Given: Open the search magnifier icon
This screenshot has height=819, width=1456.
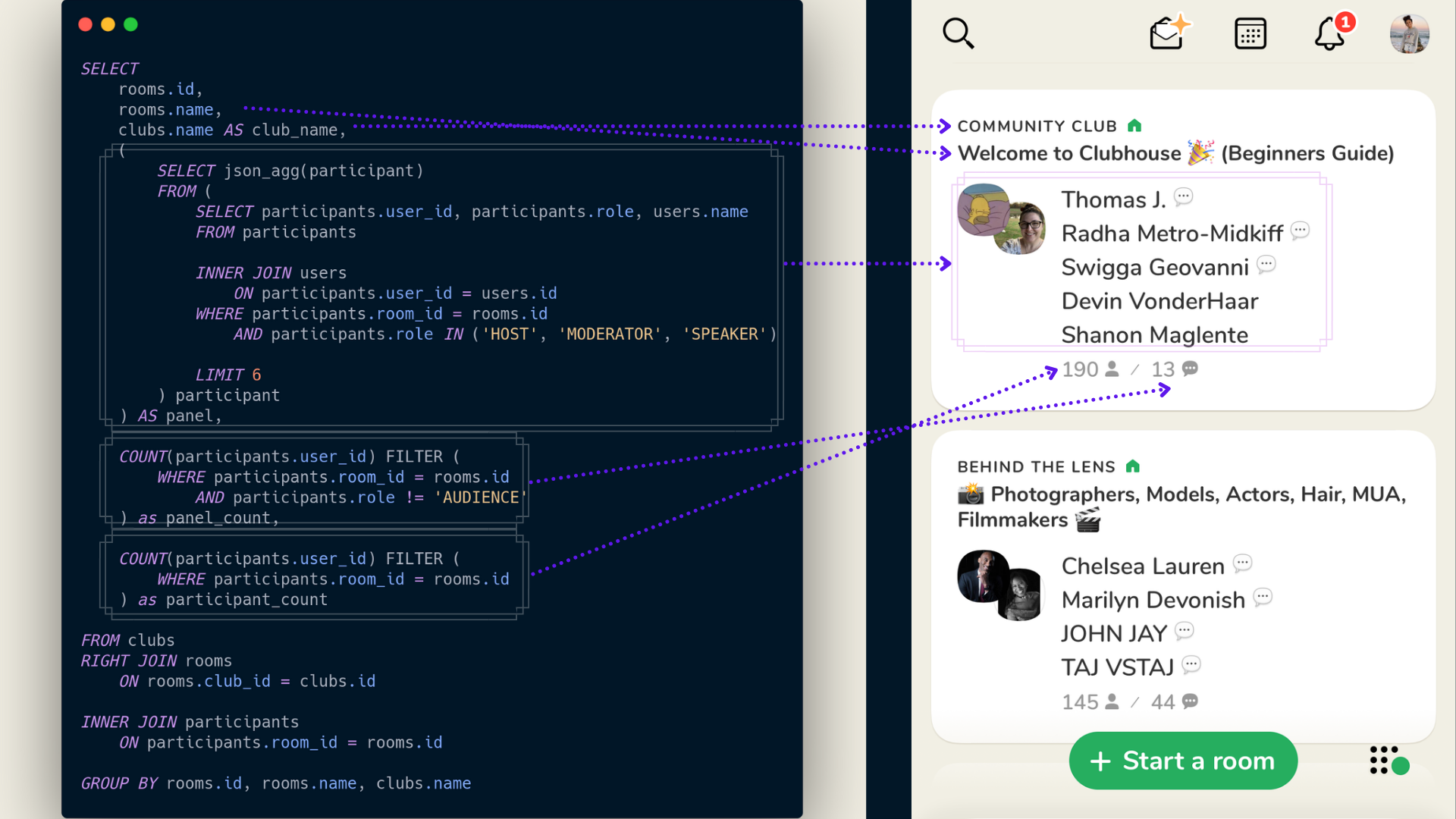Looking at the screenshot, I should coord(959,33).
